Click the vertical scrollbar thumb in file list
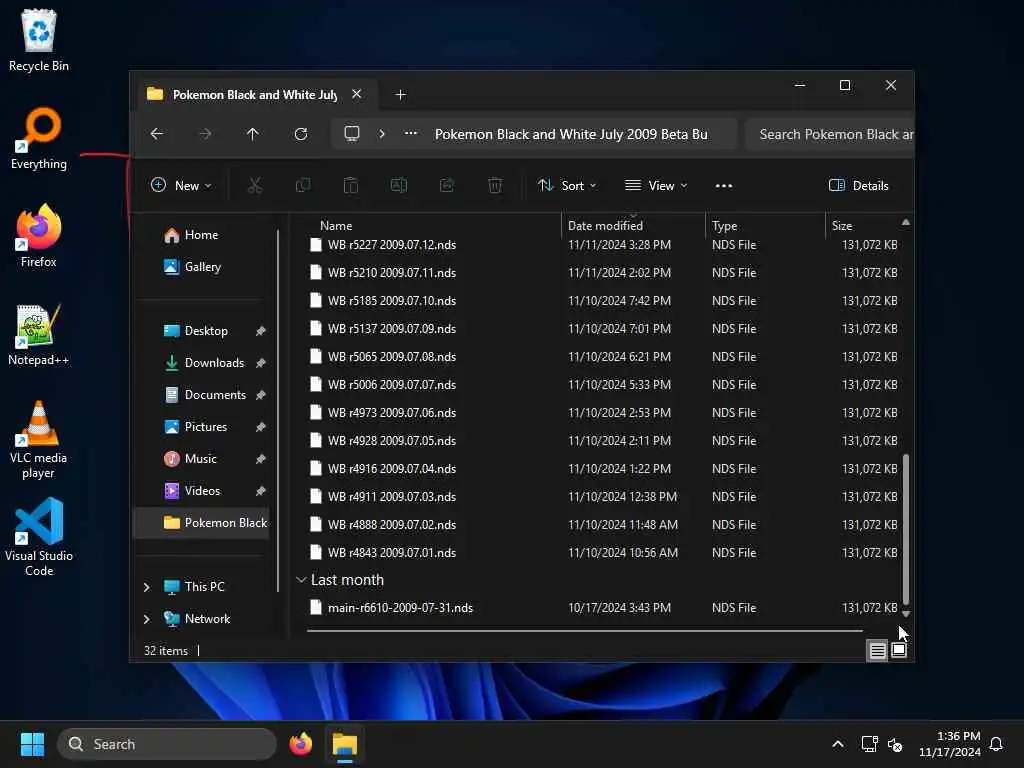 coord(906,529)
